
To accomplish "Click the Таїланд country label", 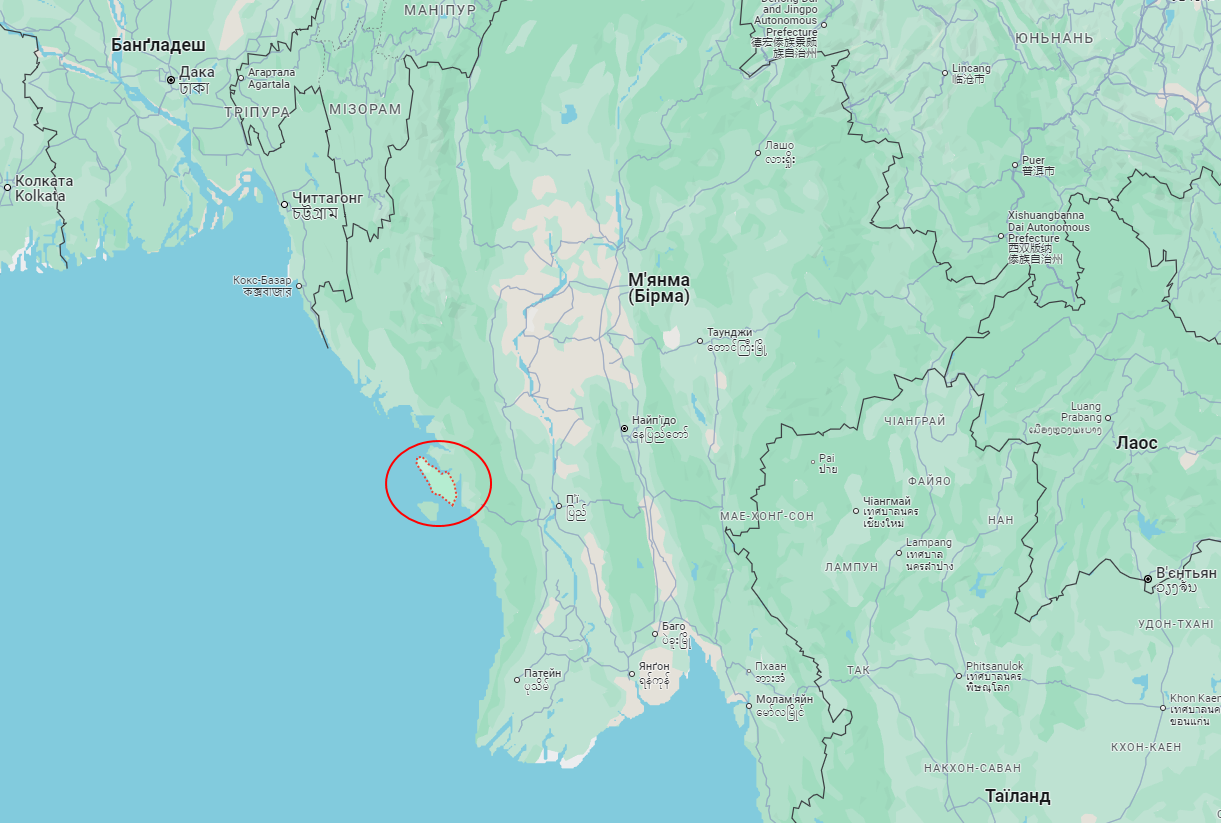I will click(x=1018, y=797).
